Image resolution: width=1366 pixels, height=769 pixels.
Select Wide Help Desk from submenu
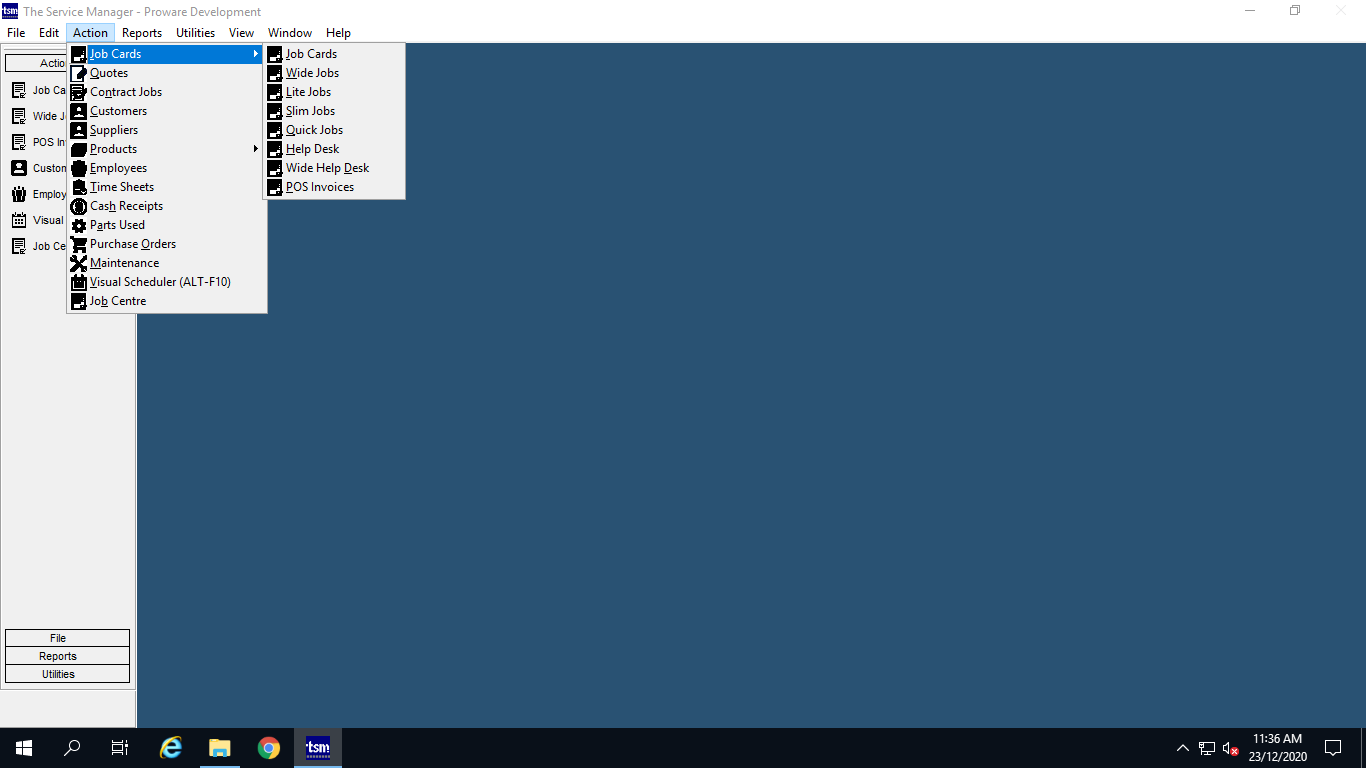click(327, 168)
